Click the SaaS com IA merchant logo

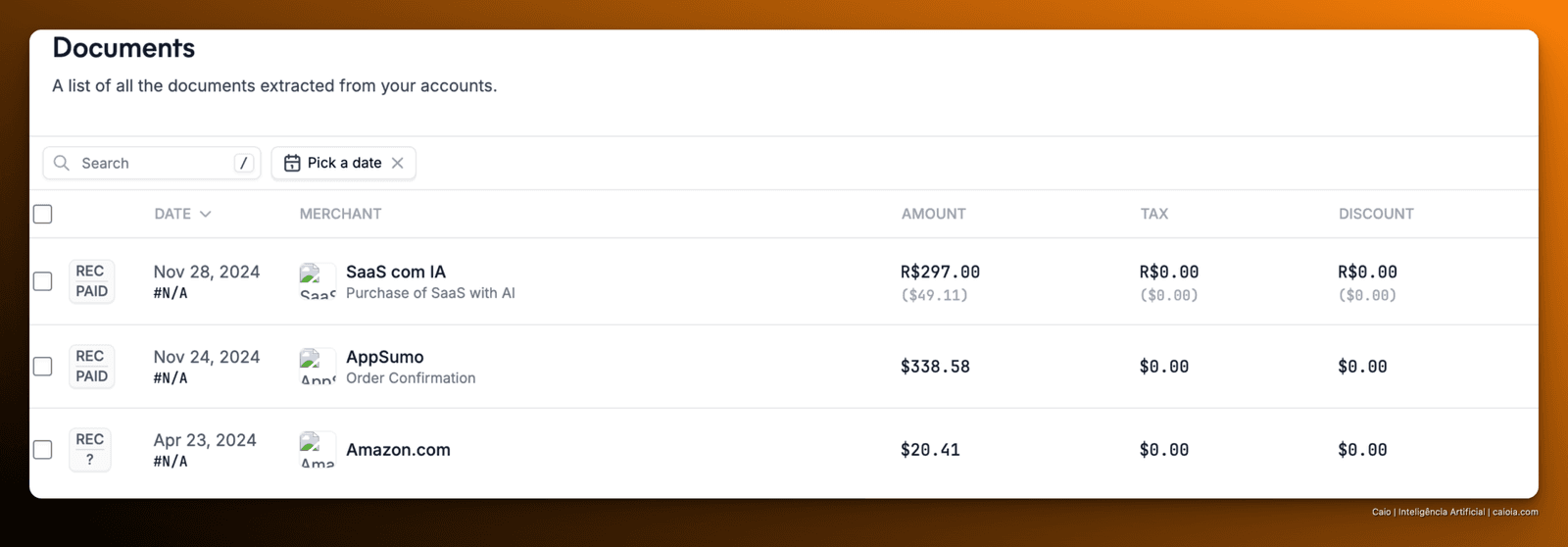pos(318,280)
